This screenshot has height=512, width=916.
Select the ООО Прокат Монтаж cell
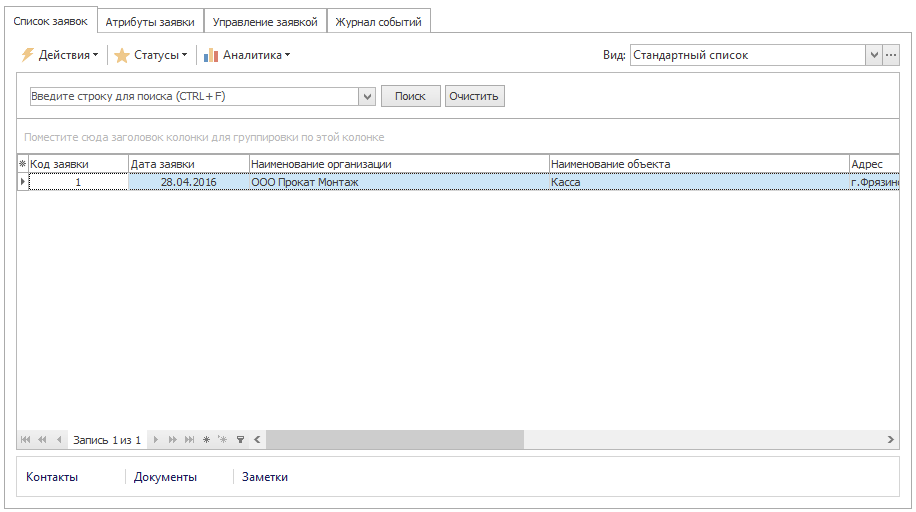399,182
